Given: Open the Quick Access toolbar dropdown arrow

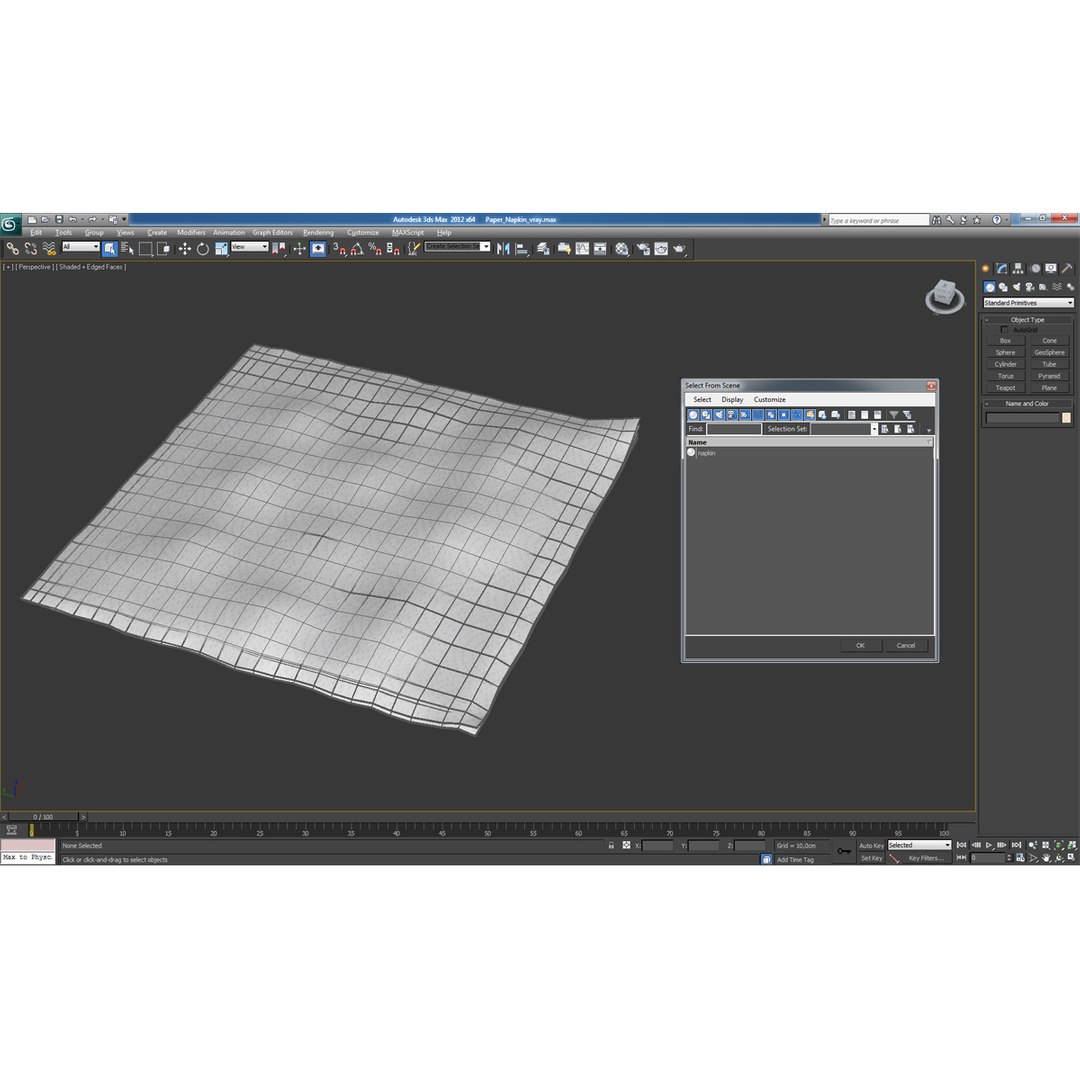Looking at the screenshot, I should click(x=125, y=219).
